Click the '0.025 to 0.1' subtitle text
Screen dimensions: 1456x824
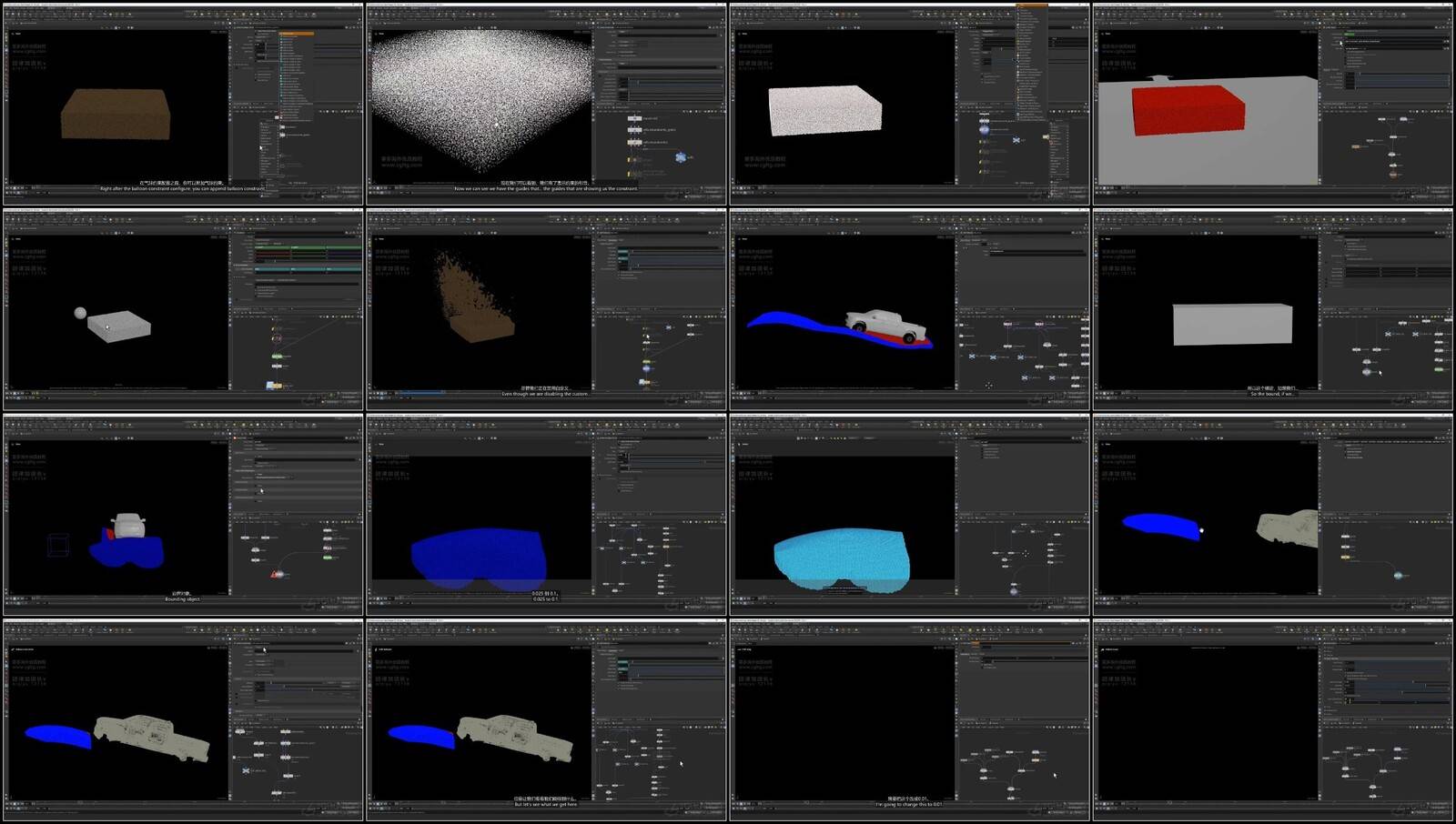tap(545, 599)
